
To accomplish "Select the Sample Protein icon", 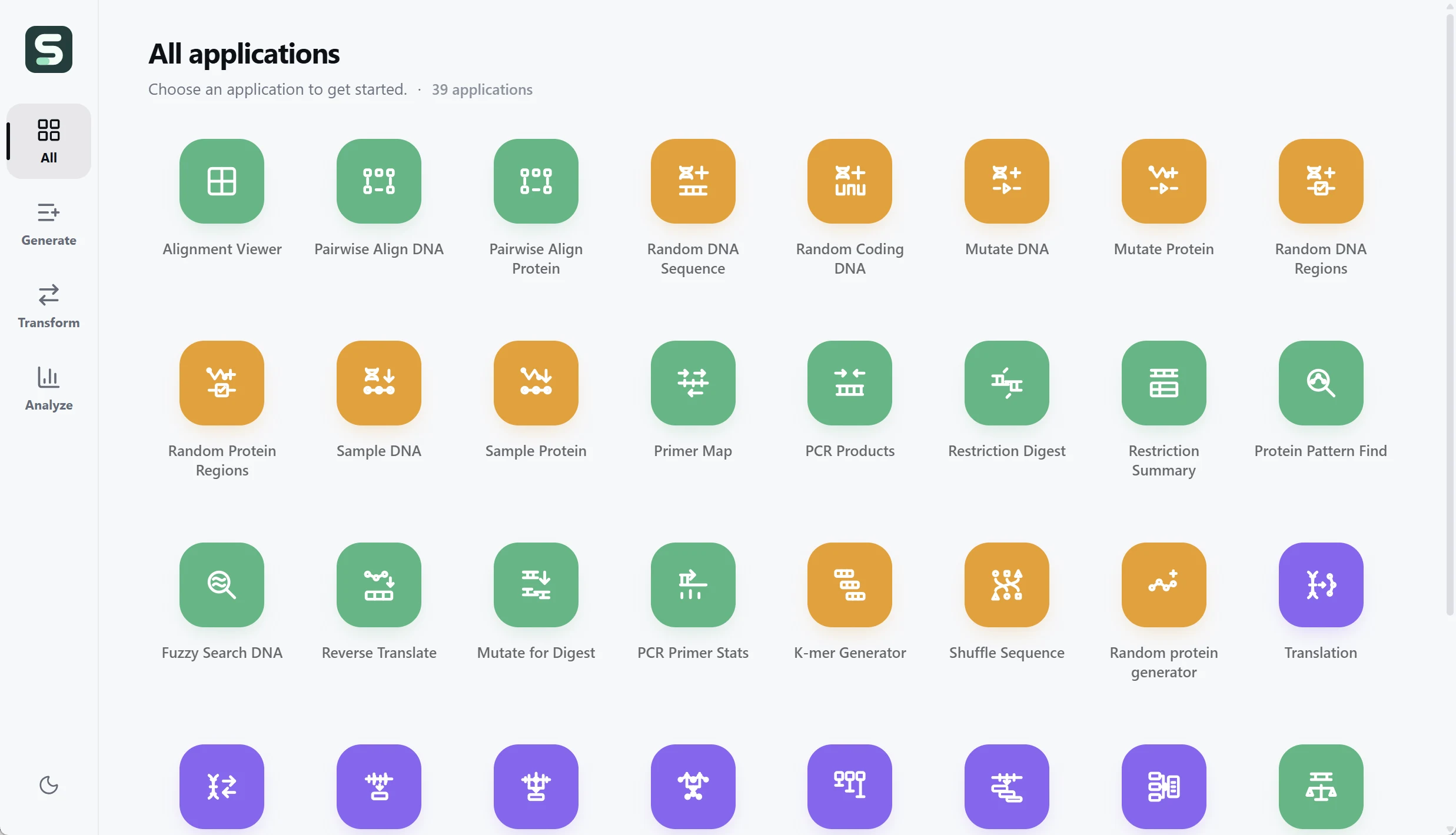I will click(536, 383).
